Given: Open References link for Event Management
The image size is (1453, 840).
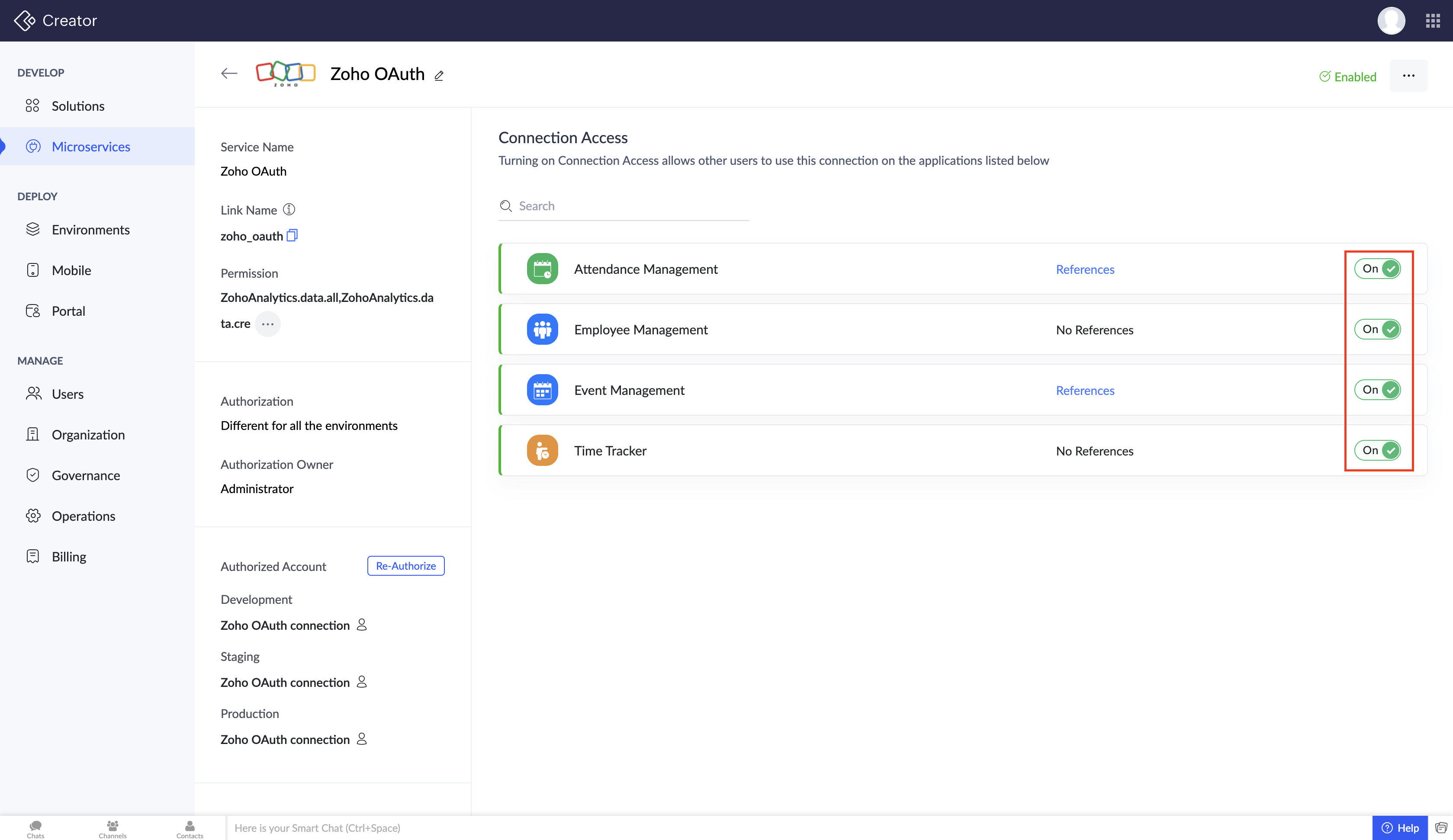Looking at the screenshot, I should pos(1085,390).
